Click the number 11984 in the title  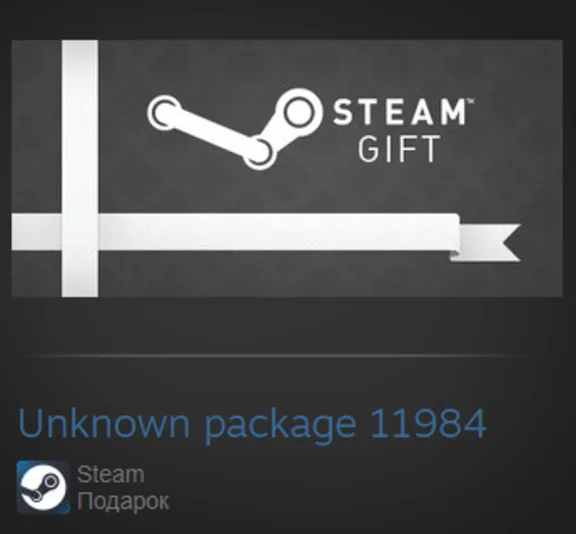[x=428, y=423]
